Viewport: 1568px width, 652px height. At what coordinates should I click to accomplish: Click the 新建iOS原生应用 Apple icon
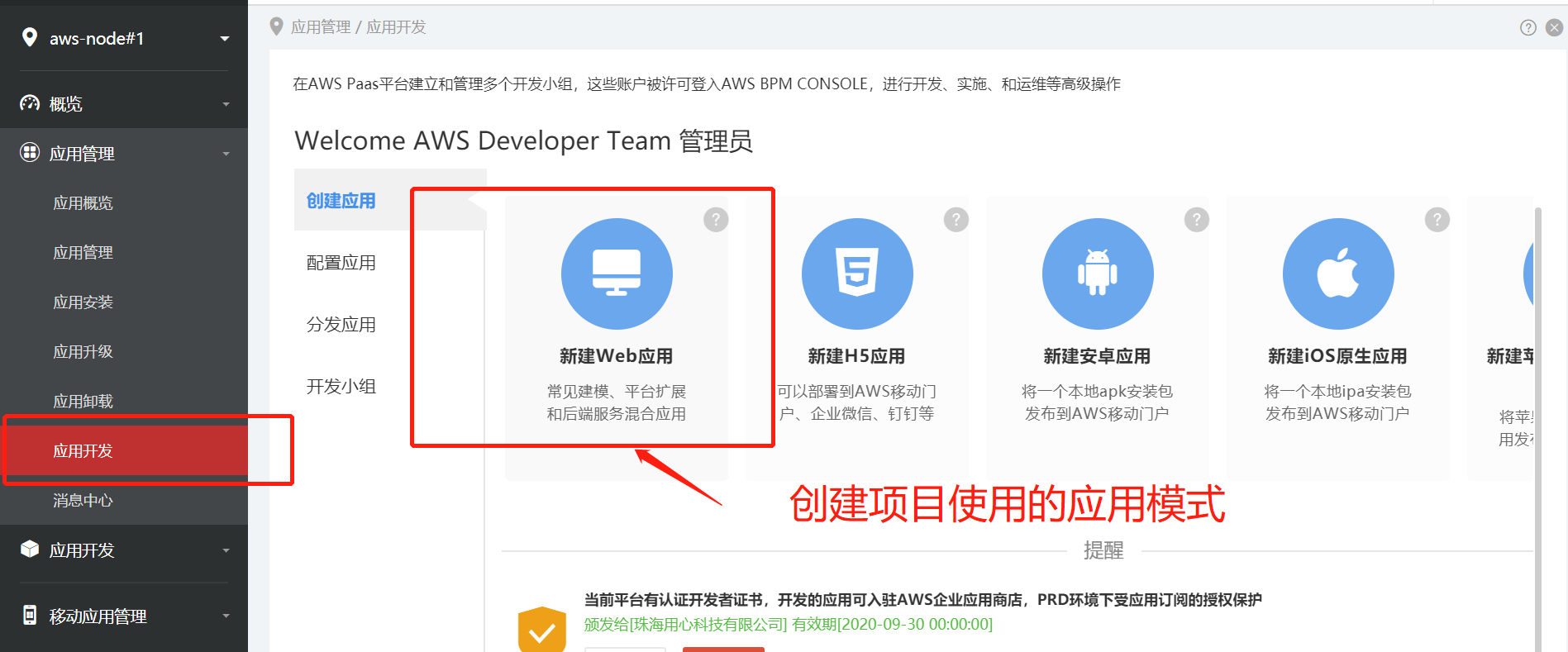[x=1338, y=274]
